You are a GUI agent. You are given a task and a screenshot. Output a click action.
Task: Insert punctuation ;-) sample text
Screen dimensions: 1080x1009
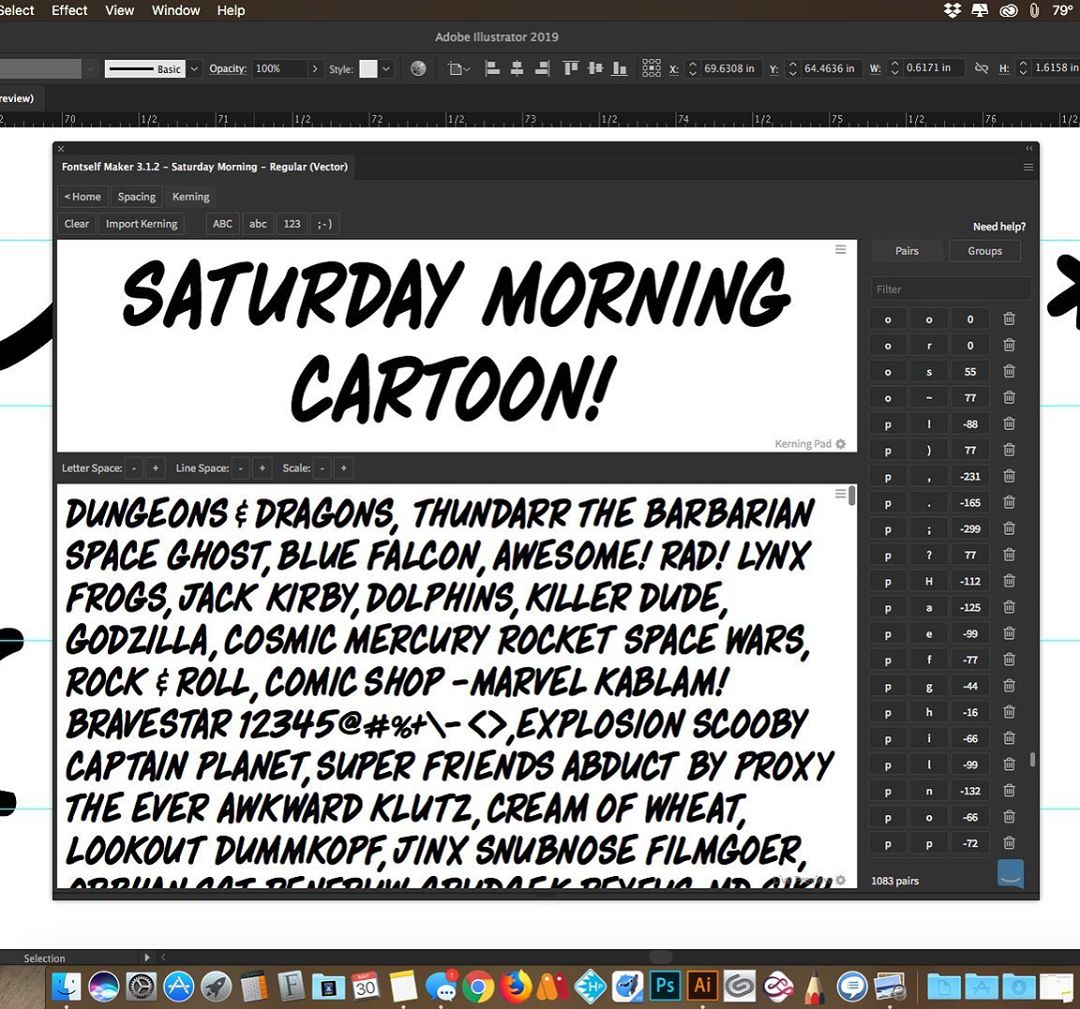[x=324, y=224]
